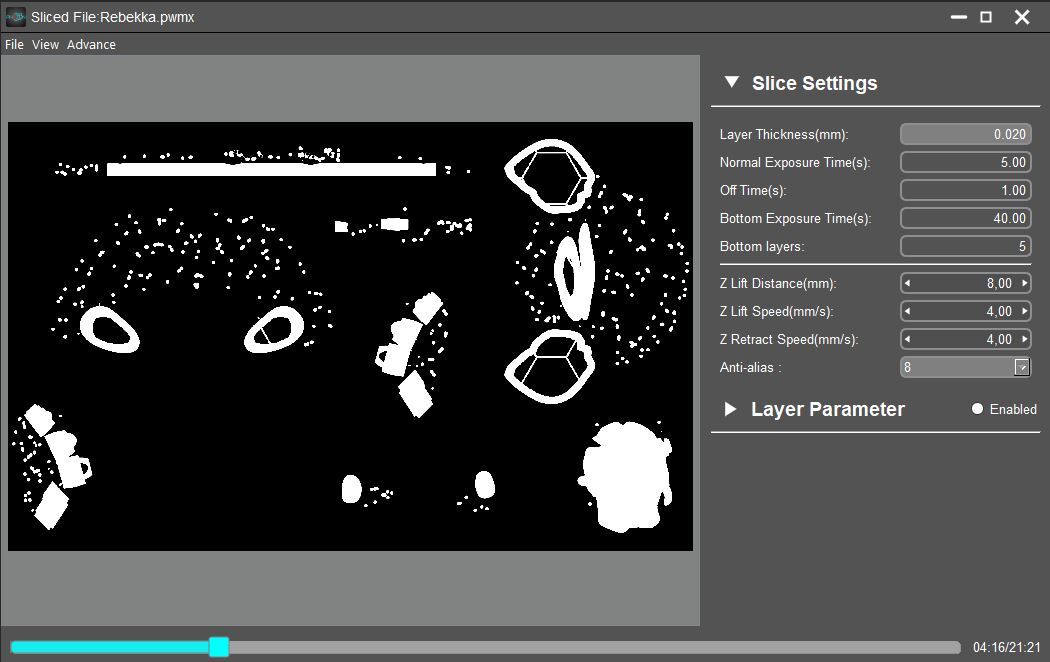Increase Z Lift Distance with right arrow
This screenshot has height=662, width=1050.
click(x=1024, y=283)
